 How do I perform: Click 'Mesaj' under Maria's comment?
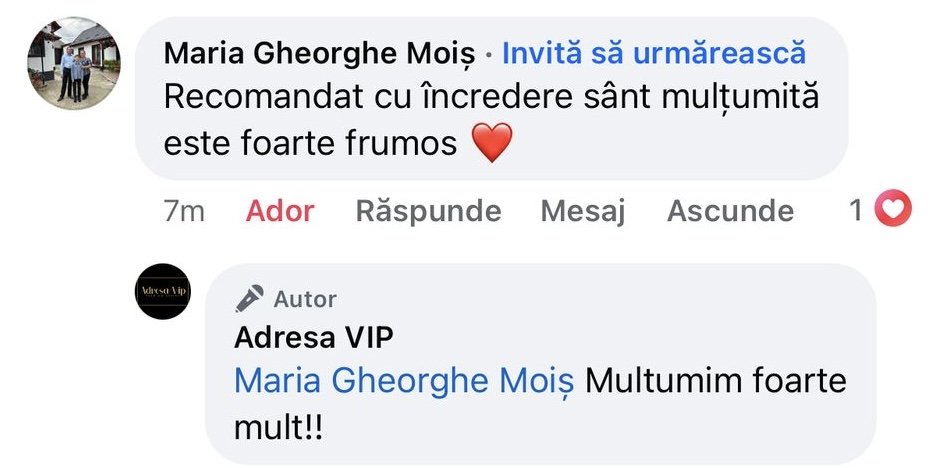pyautogui.click(x=582, y=211)
